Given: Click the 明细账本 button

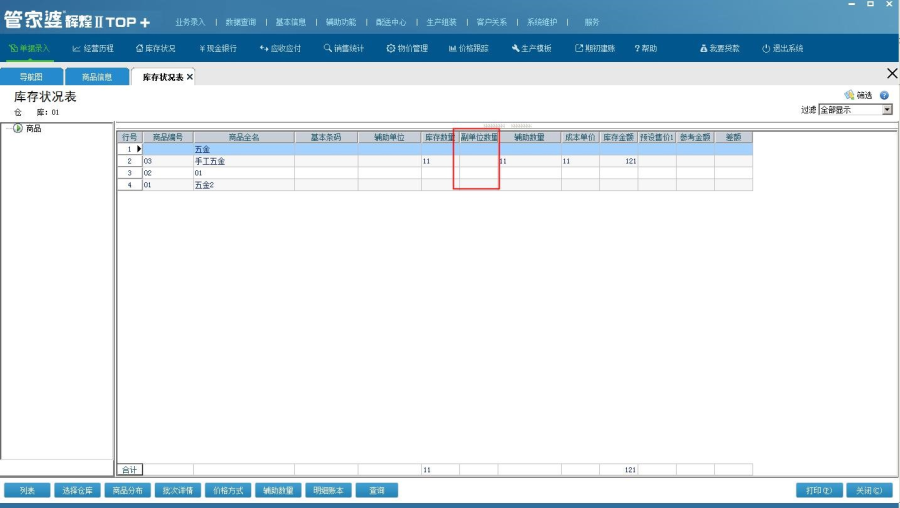Looking at the screenshot, I should click(327, 490).
